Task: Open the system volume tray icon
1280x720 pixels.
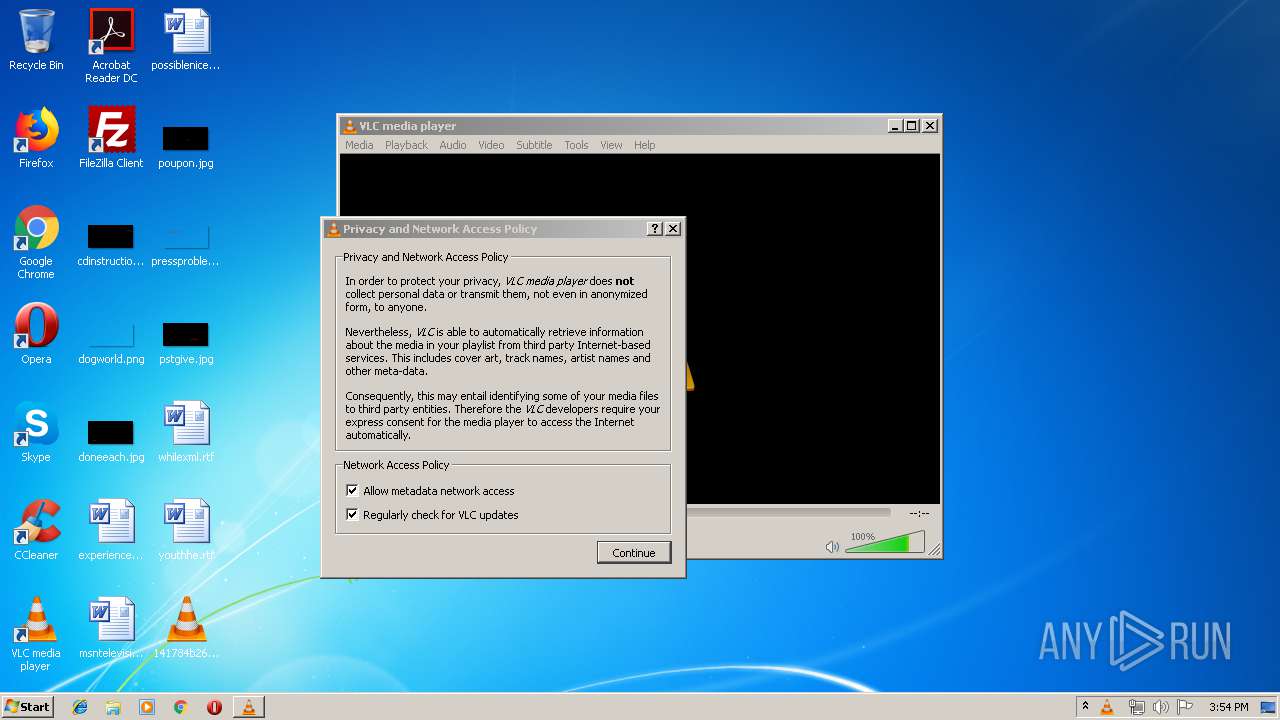Action: click(1160, 707)
